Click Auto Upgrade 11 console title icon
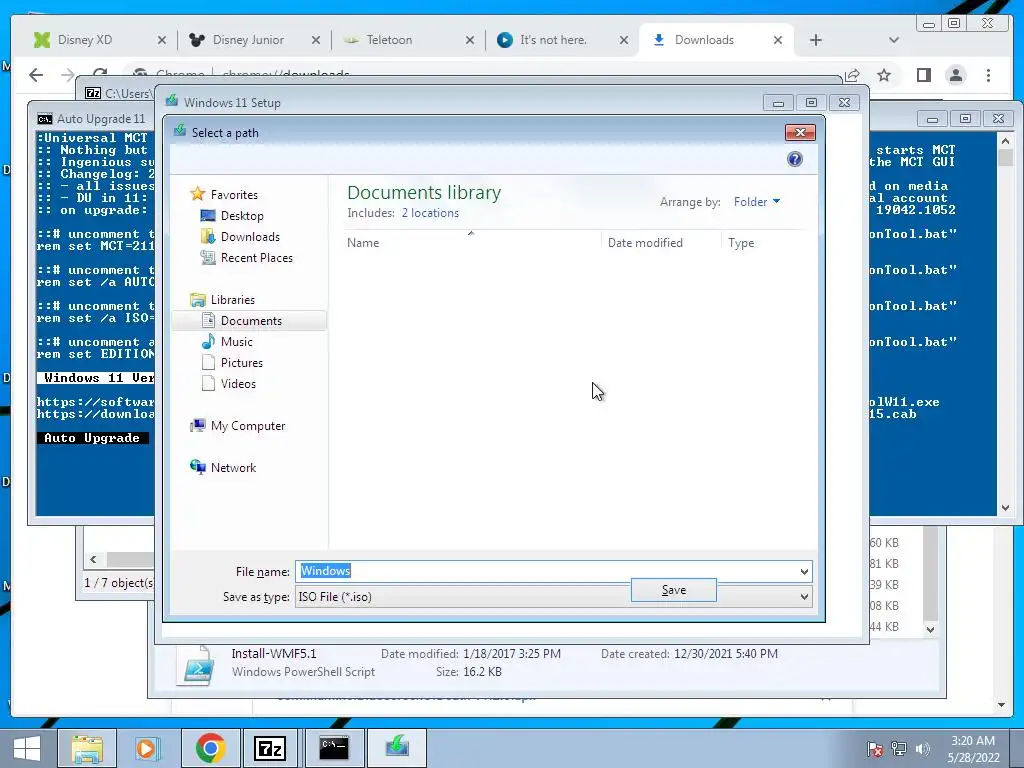The image size is (1024, 768). pos(44,119)
